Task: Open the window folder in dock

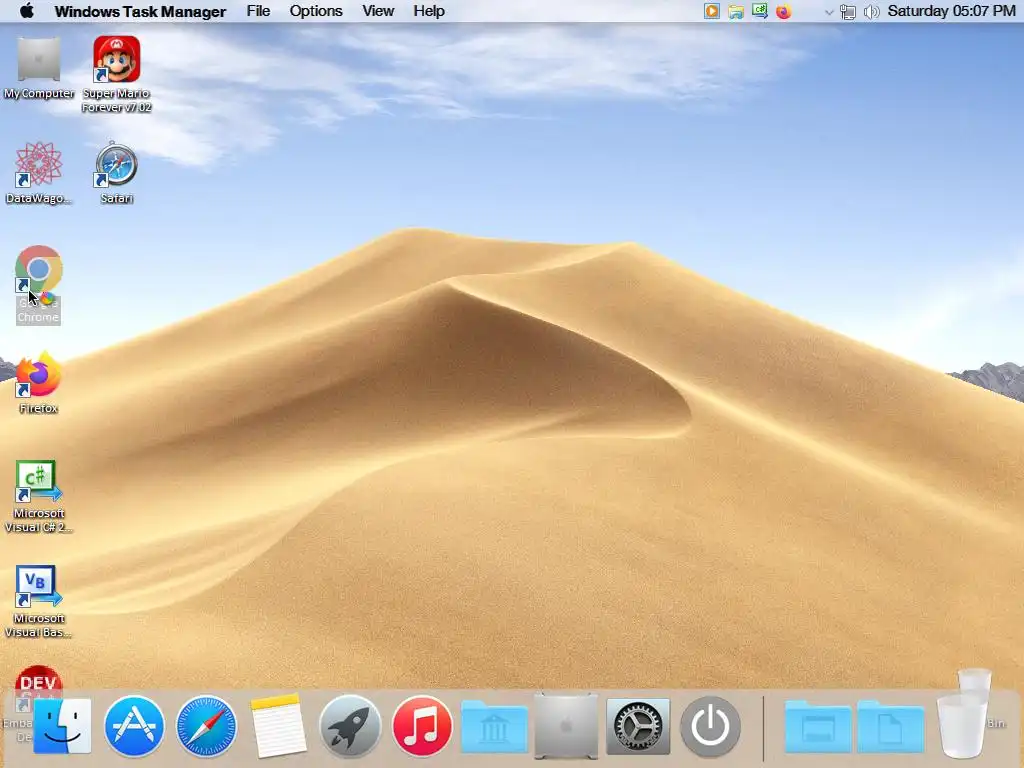Action: (818, 727)
